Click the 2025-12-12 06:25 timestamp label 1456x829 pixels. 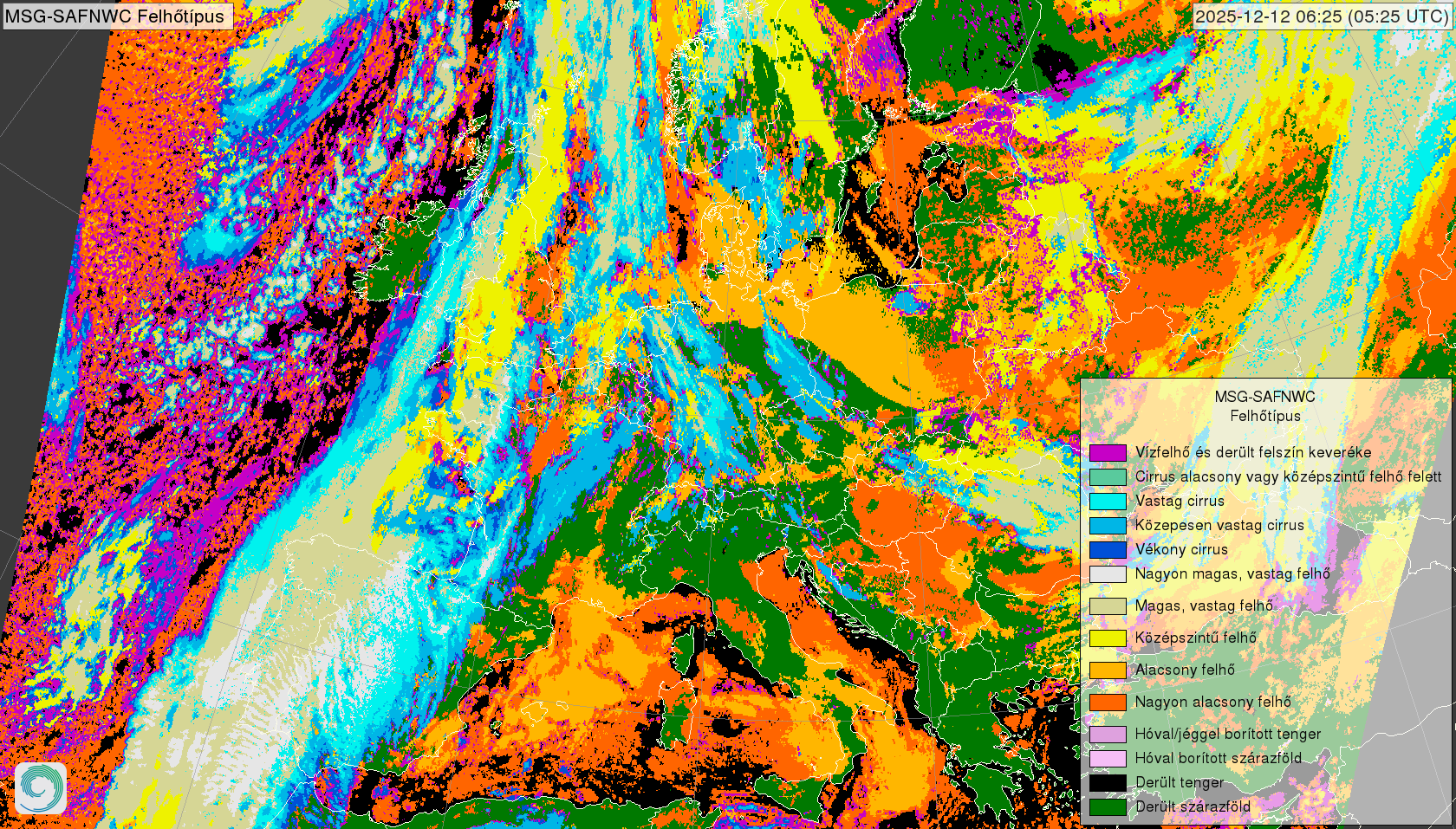(x=1322, y=16)
